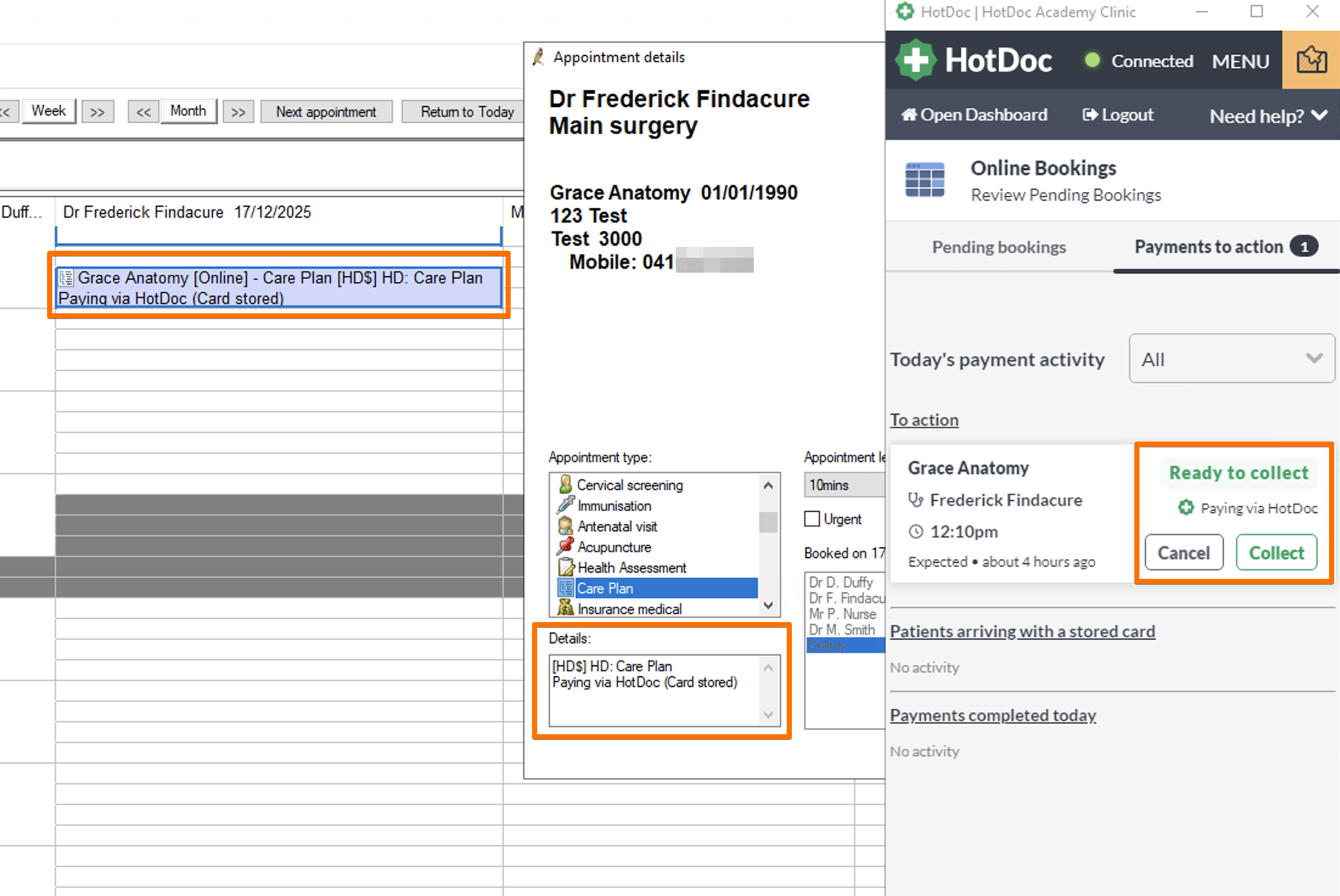This screenshot has width=1340, height=896.
Task: Click the Immunisation syringe icon
Action: (566, 505)
